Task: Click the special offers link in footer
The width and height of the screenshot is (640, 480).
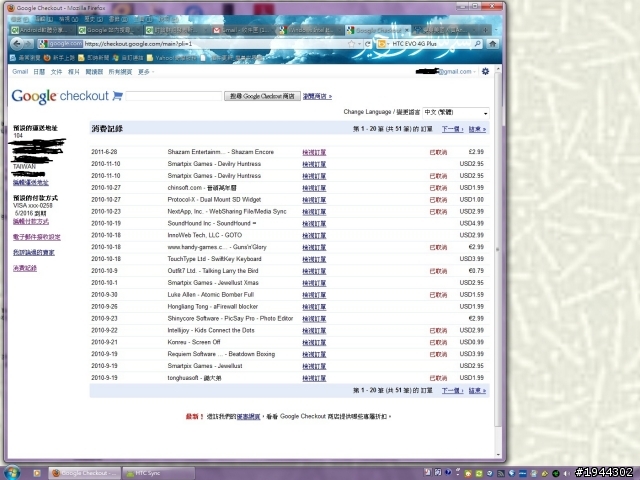Action: (x=248, y=416)
